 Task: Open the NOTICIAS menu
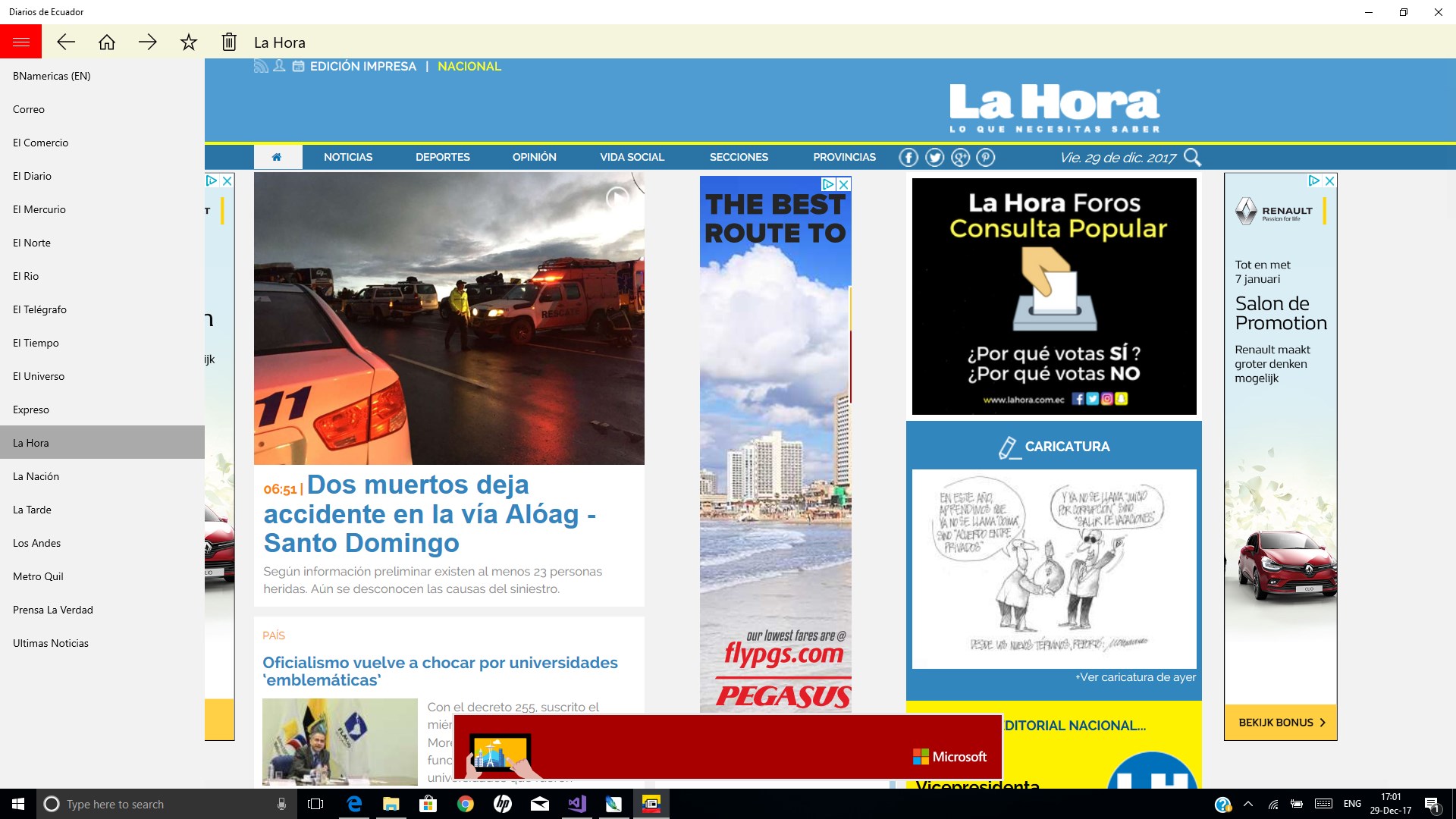(x=348, y=157)
